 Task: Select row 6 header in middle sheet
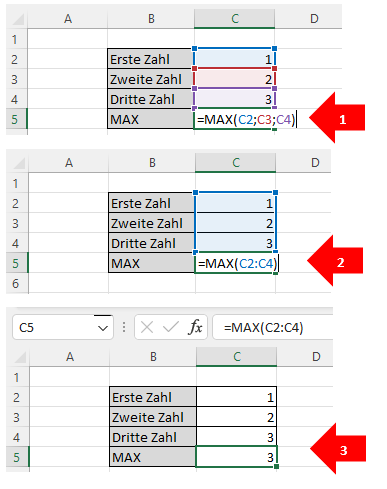[17, 283]
